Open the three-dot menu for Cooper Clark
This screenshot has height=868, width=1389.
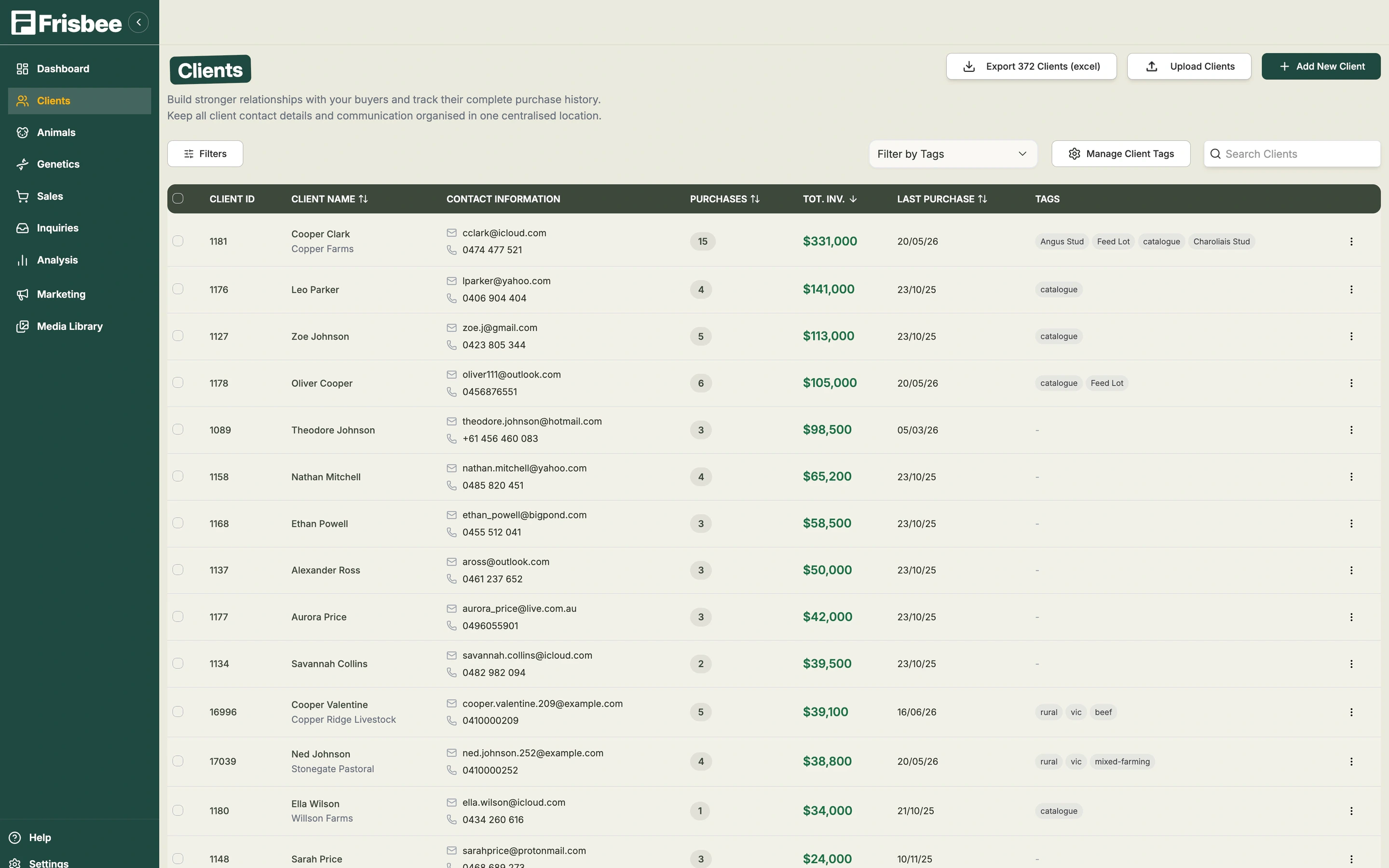pyautogui.click(x=1351, y=242)
